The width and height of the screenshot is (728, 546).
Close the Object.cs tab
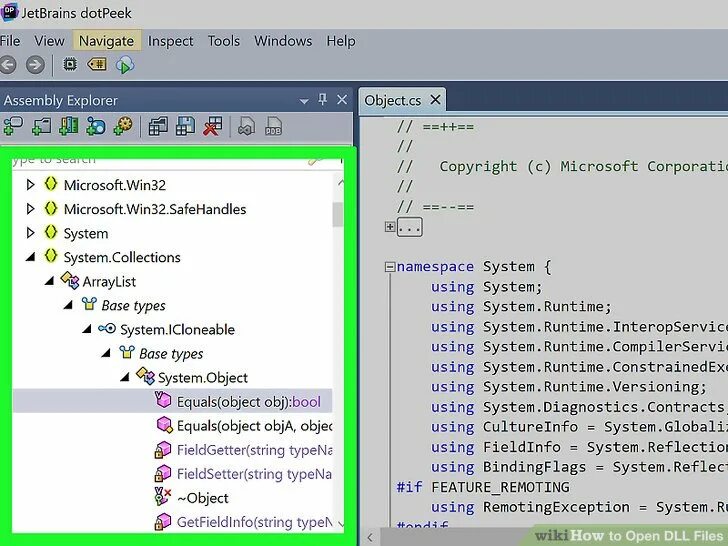coord(436,100)
